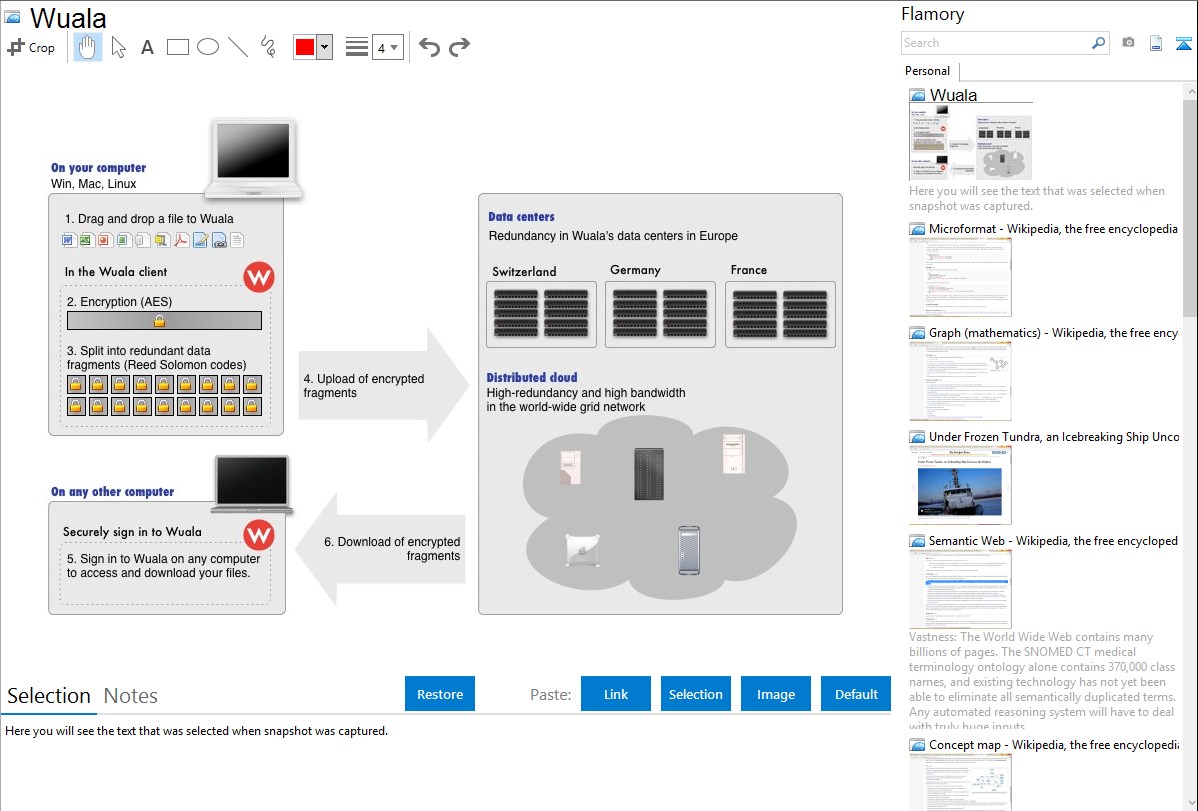Click the icon beside Semantic Web title

click(x=917, y=541)
